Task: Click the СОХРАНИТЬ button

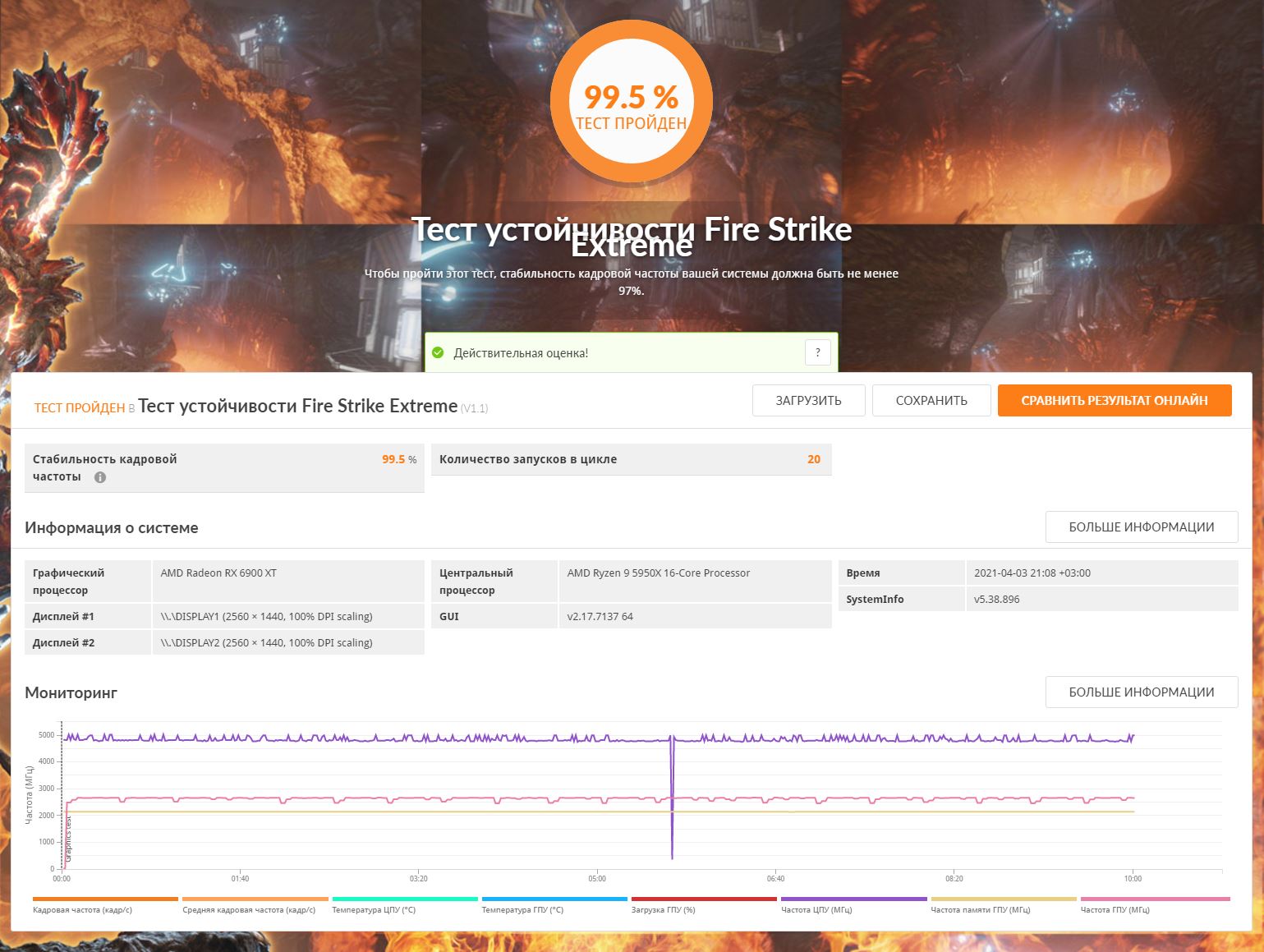Action: 931,400
